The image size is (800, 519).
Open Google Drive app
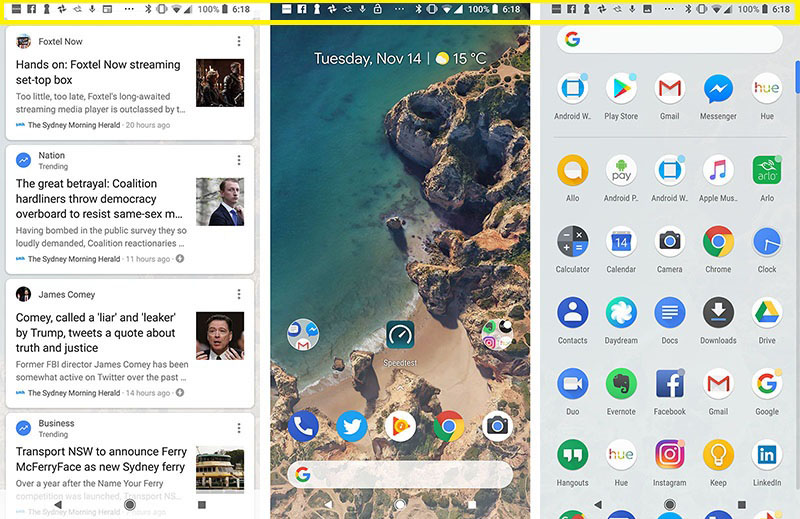766,313
